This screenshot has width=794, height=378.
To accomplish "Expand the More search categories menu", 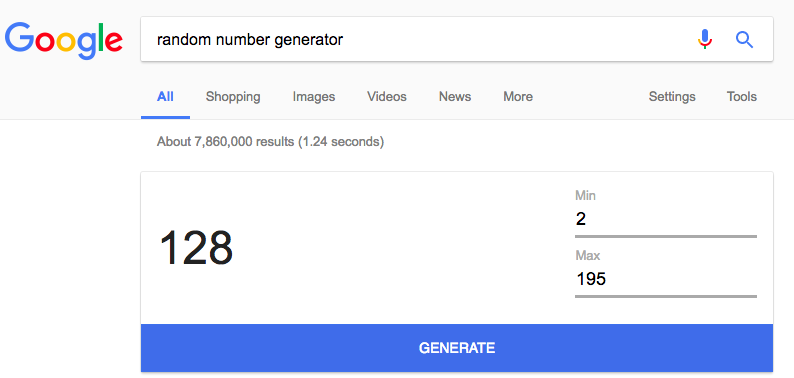I will pyautogui.click(x=518, y=96).
